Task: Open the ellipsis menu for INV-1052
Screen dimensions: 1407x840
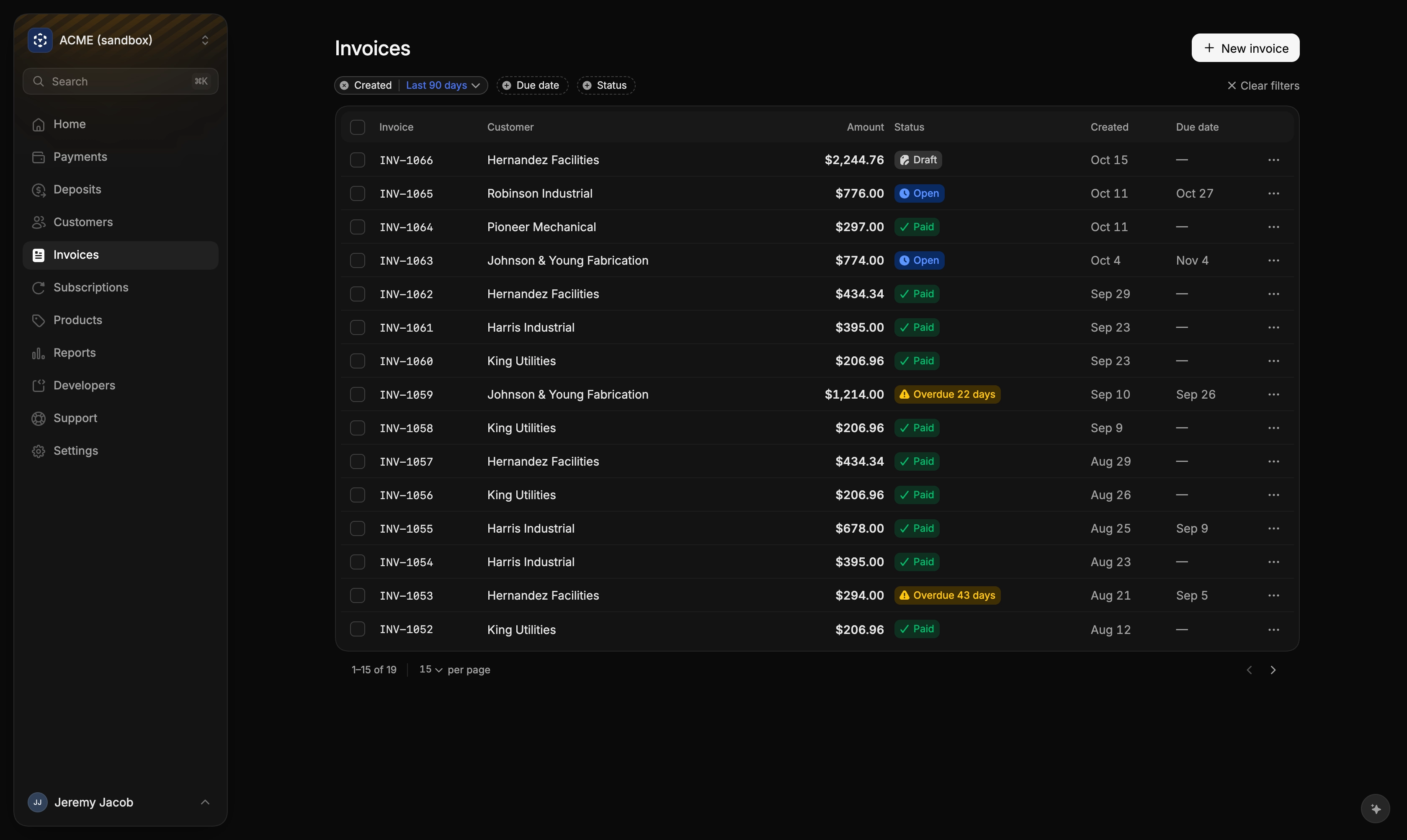Action: [1273, 630]
